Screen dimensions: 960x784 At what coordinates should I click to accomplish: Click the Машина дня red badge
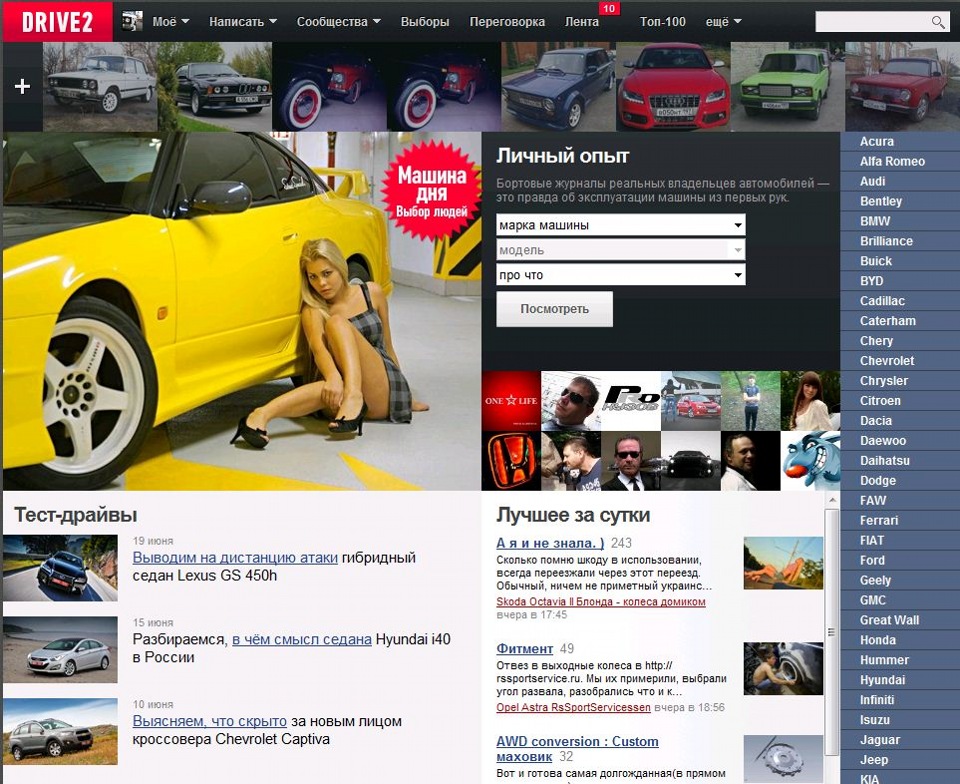(432, 190)
